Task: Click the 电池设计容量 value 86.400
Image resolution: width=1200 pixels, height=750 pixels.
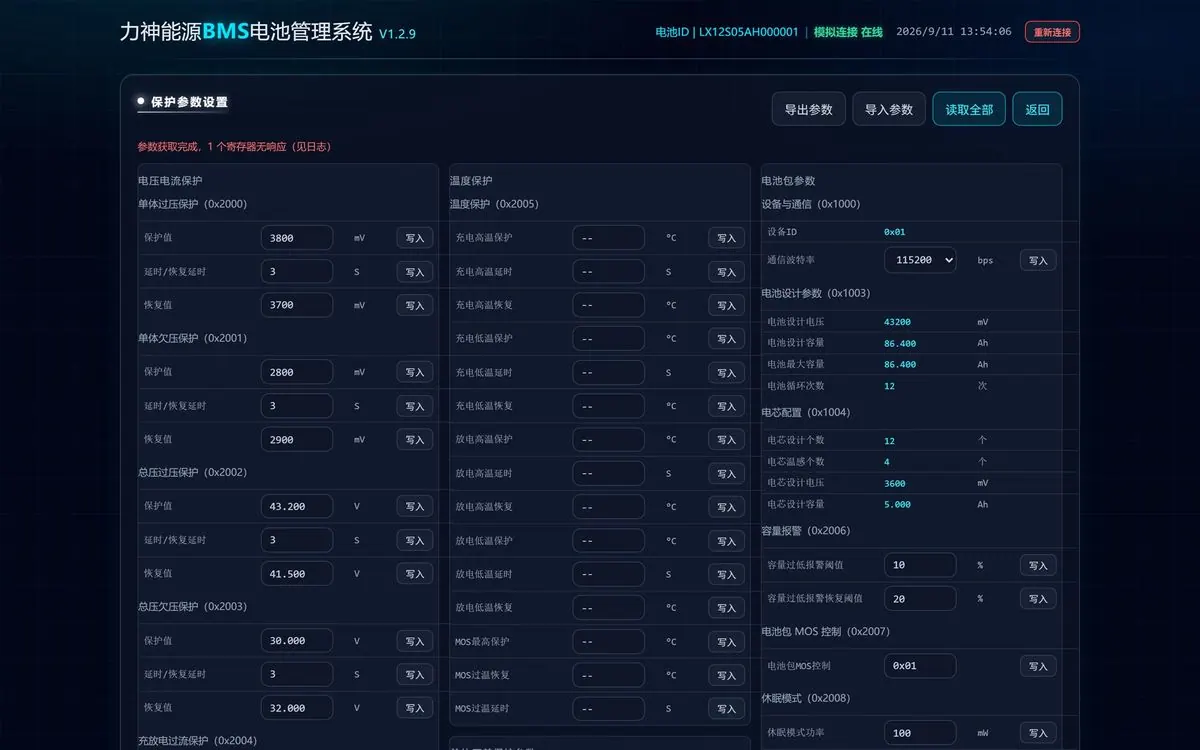Action: [900, 343]
